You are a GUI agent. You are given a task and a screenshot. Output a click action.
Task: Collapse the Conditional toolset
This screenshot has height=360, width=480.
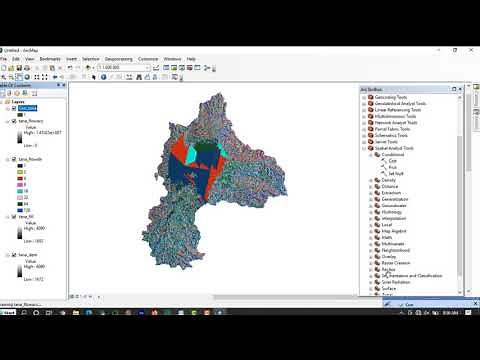click(x=371, y=155)
